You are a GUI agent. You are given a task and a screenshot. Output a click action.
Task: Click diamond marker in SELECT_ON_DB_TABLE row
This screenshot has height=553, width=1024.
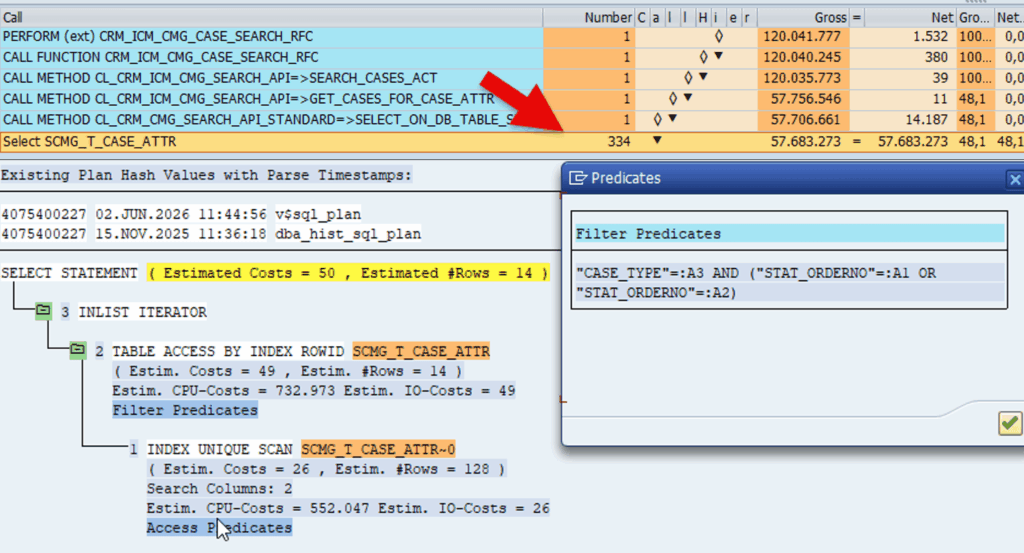658,119
